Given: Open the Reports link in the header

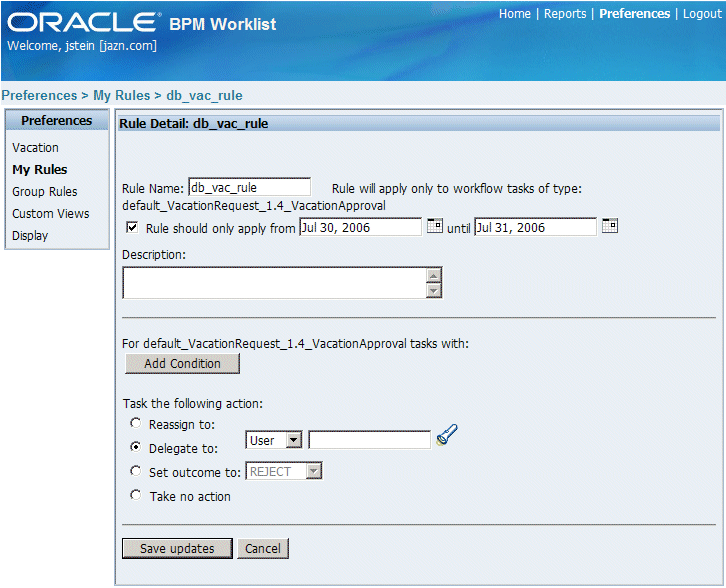Looking at the screenshot, I should click(565, 14).
